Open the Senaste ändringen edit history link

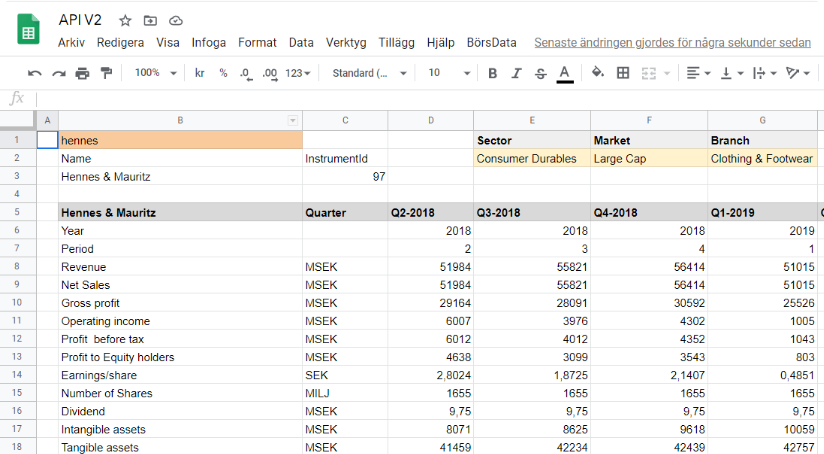(672, 43)
